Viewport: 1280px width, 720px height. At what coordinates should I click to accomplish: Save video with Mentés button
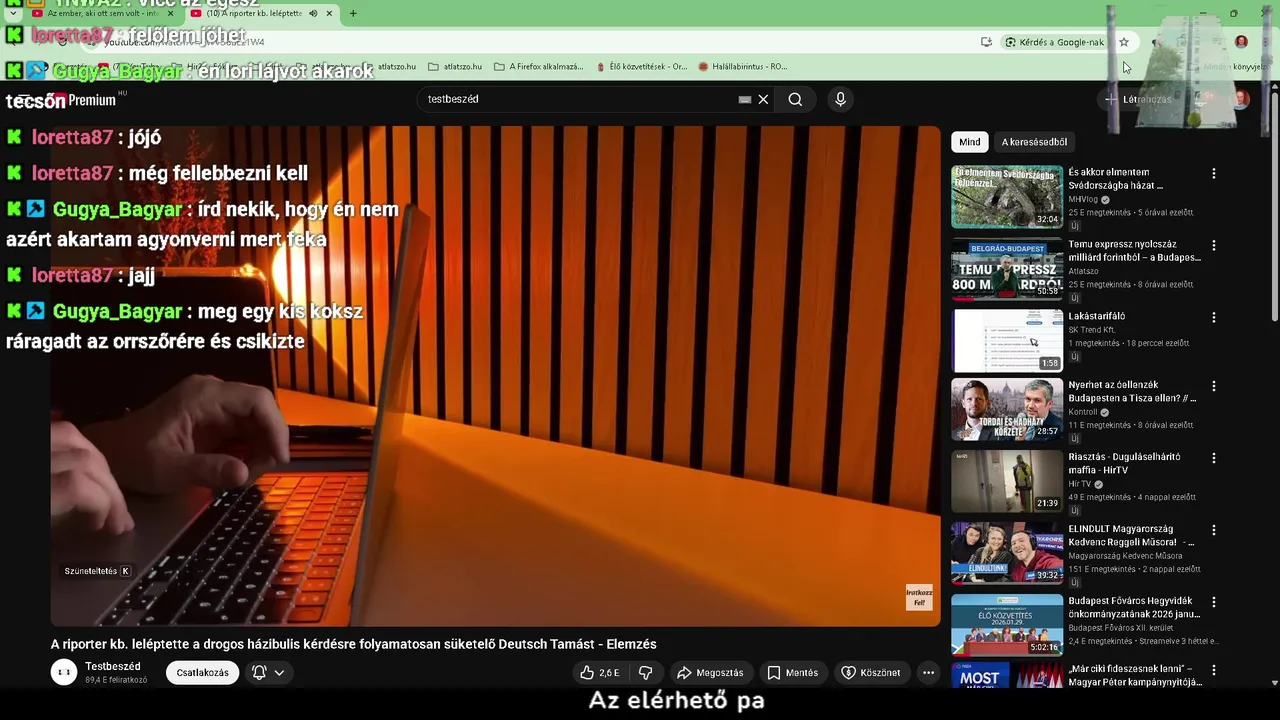(x=792, y=673)
